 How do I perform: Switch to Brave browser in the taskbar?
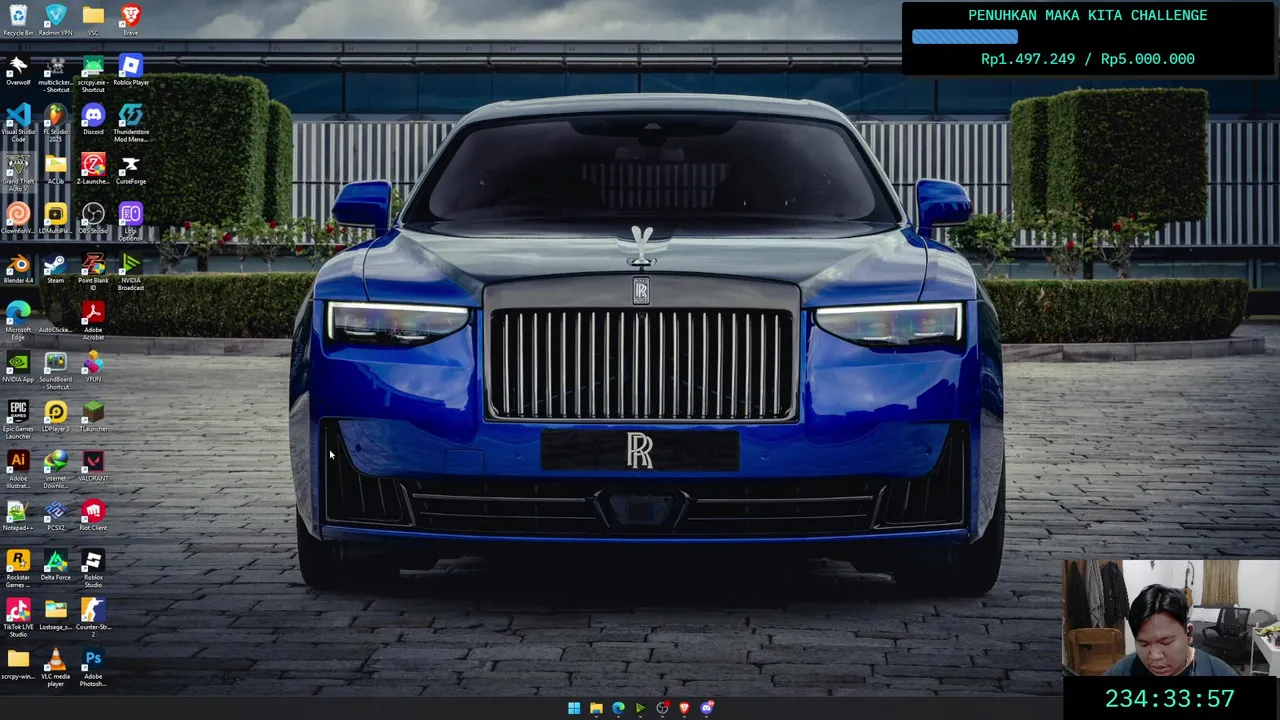[684, 708]
